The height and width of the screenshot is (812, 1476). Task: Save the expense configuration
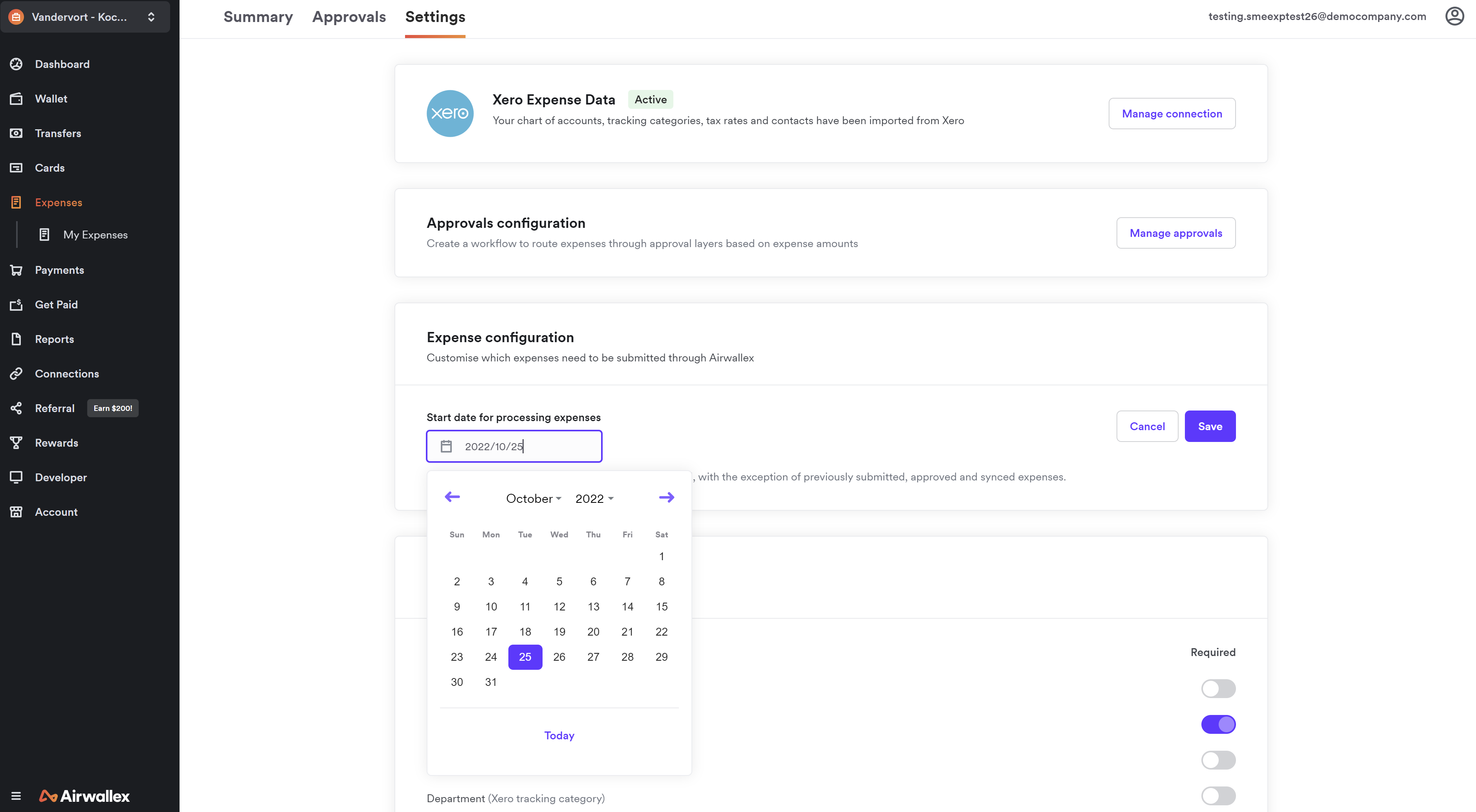[x=1210, y=426]
